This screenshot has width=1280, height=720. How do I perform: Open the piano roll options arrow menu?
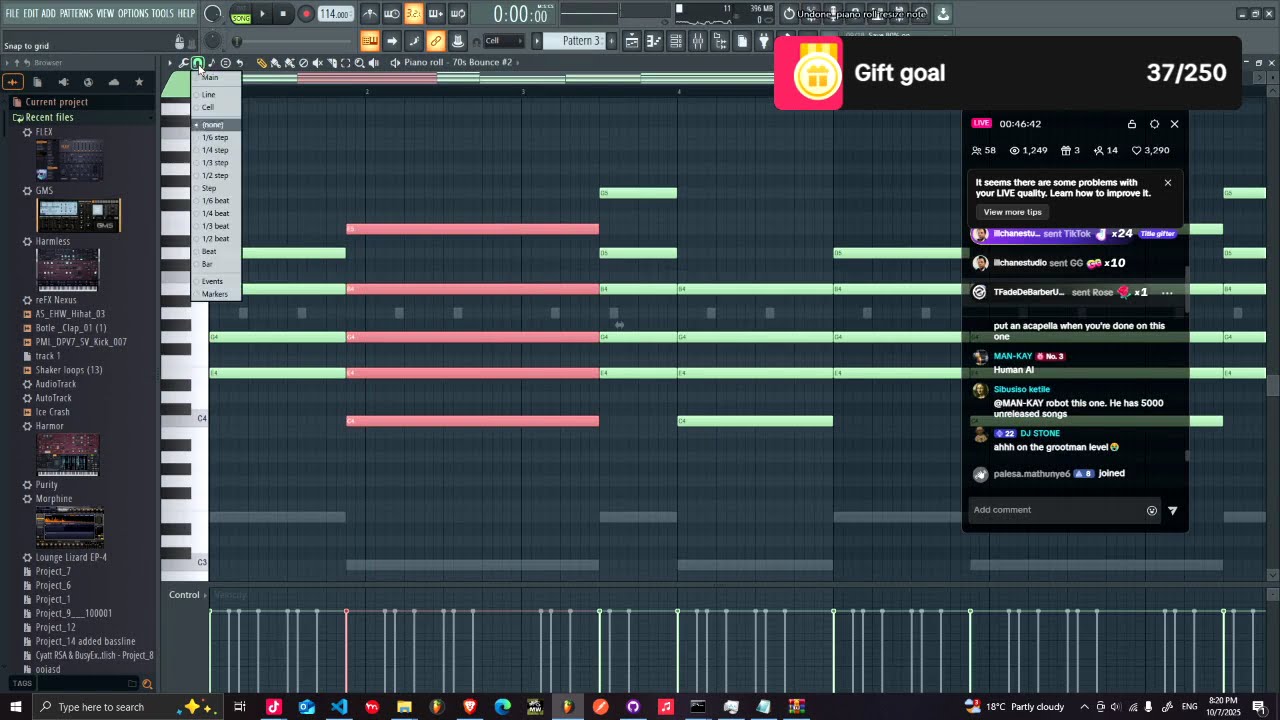coord(170,63)
